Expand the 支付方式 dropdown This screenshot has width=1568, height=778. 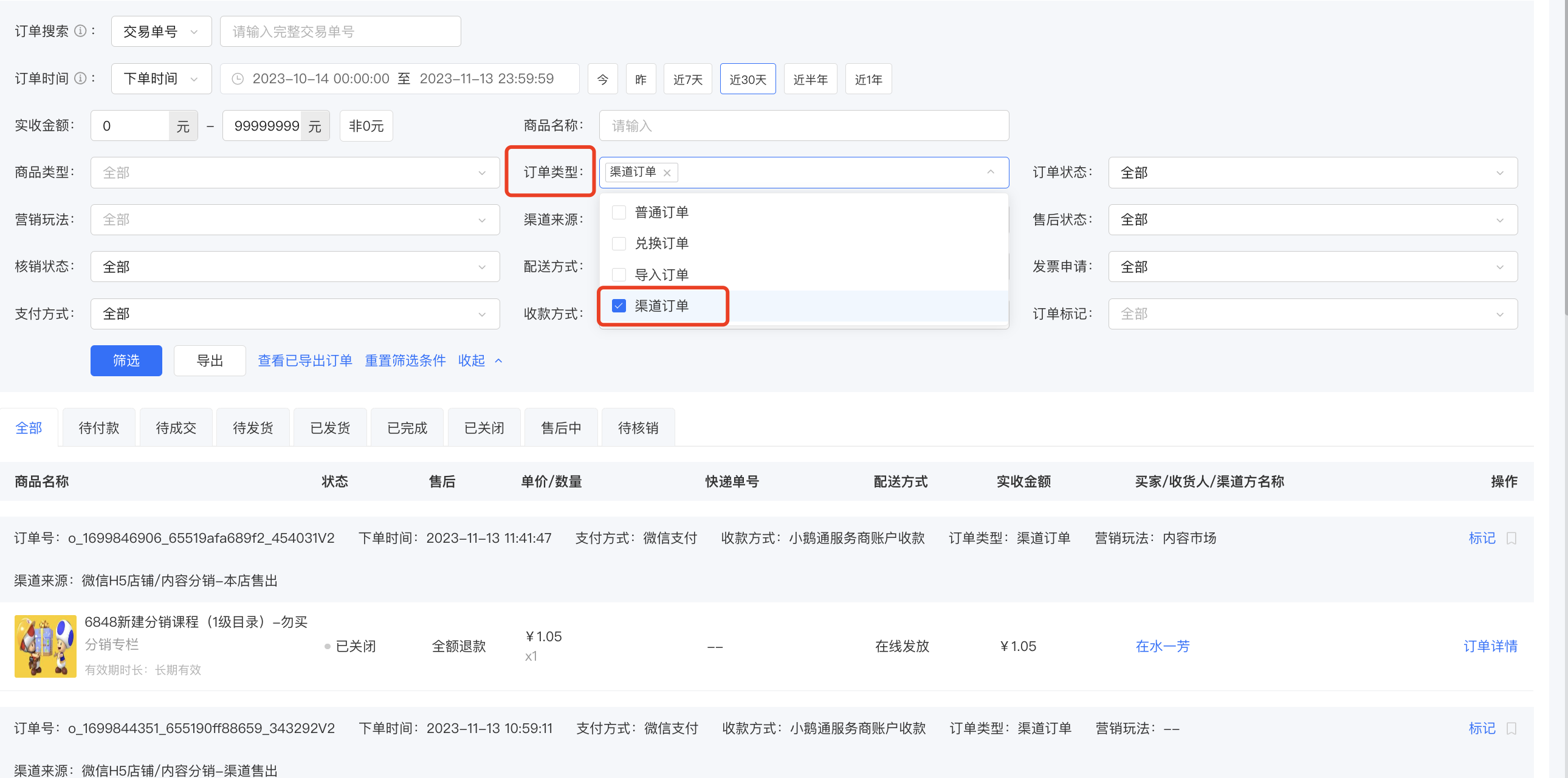(295, 314)
